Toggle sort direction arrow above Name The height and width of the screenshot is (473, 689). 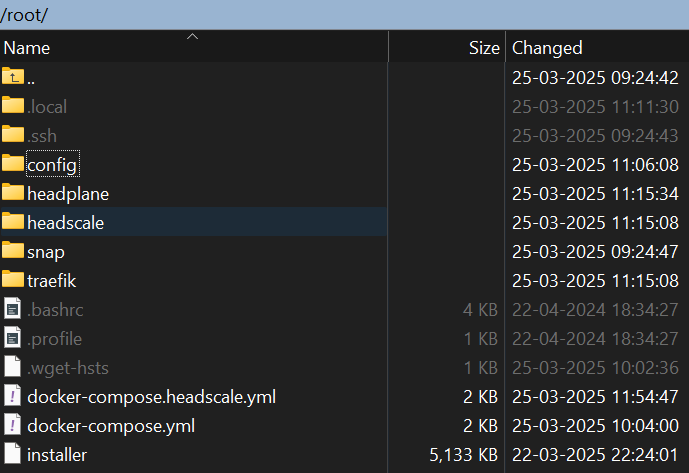click(192, 36)
